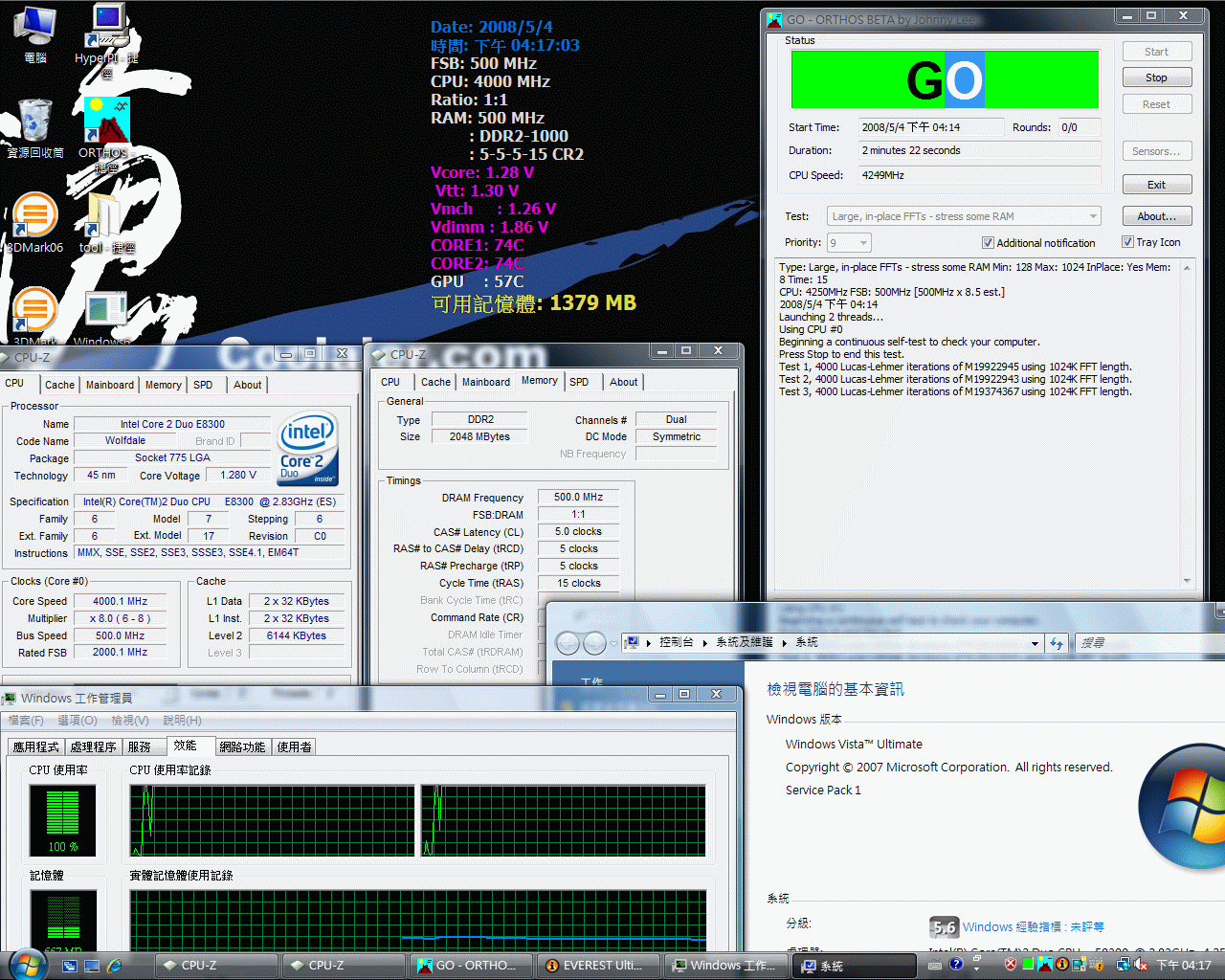Expand breadcrumb arrow after 系統及維護
1225x980 pixels.
(784, 643)
